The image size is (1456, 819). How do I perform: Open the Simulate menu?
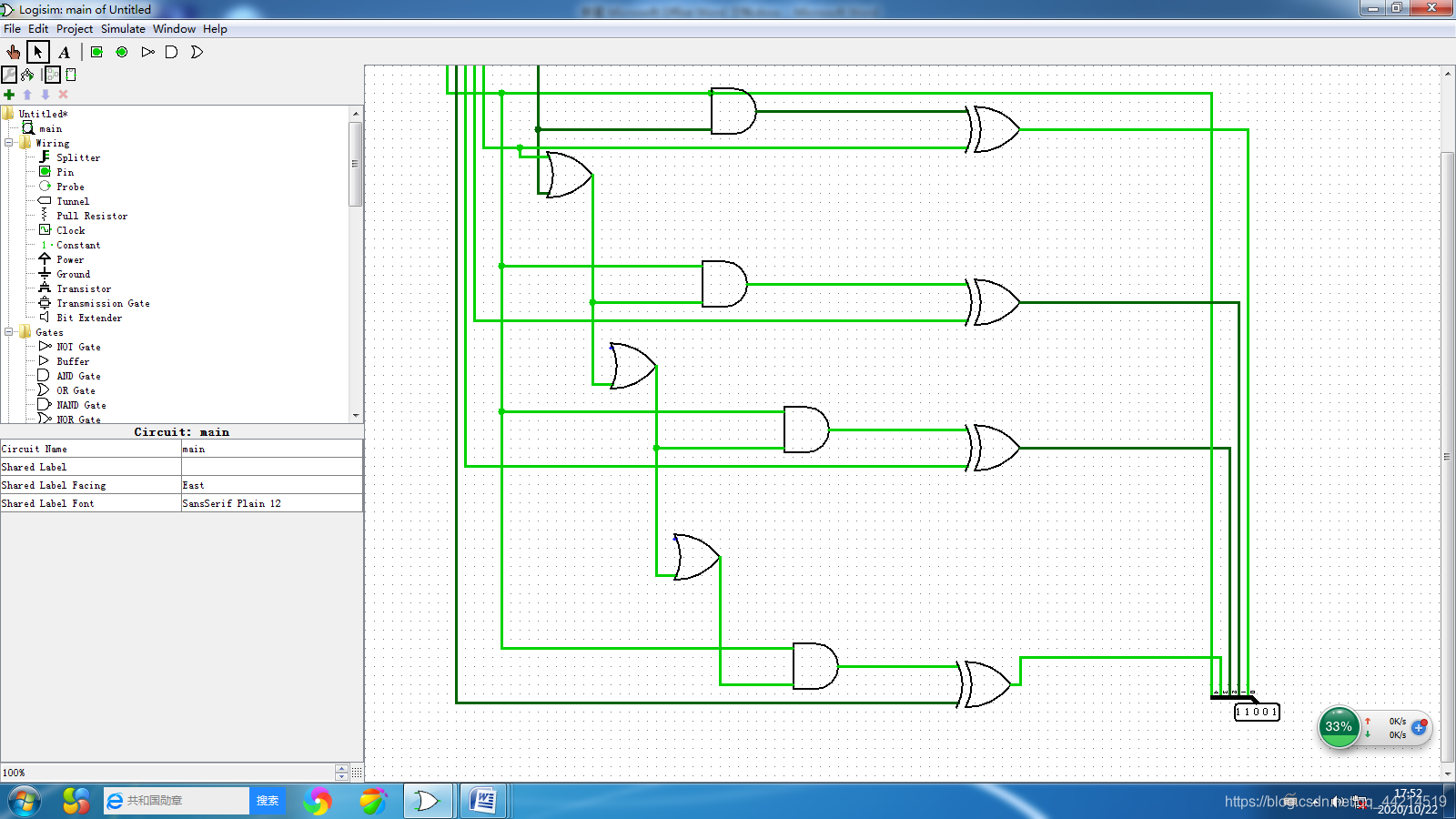point(123,29)
